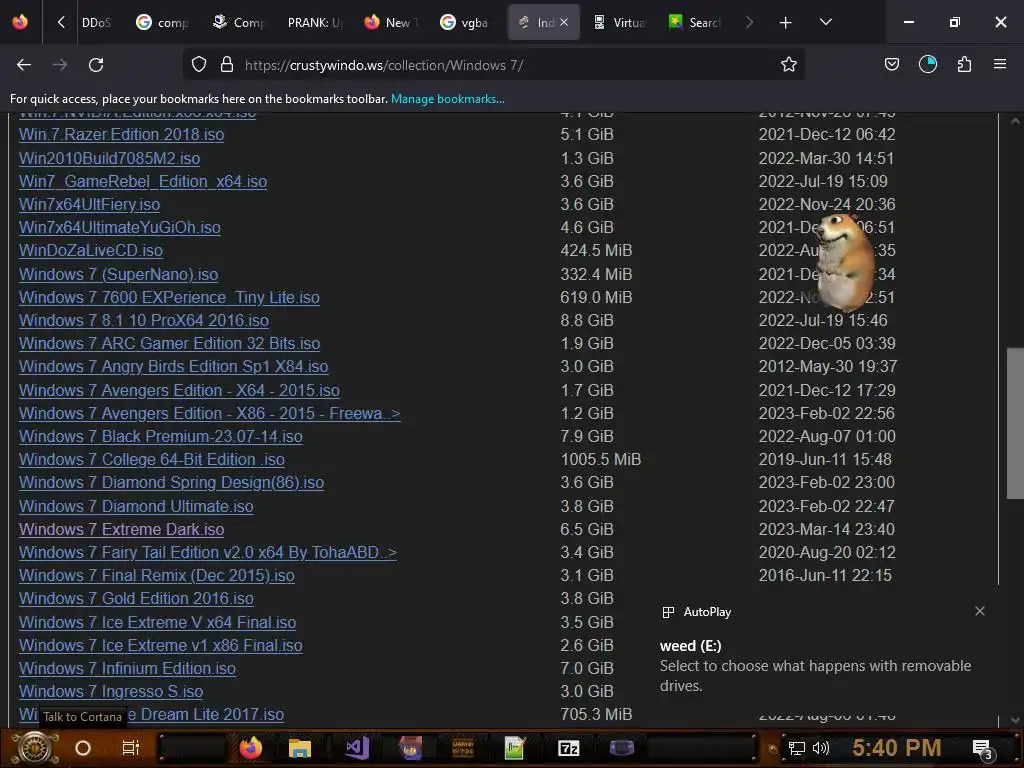Switch to the DDoS tab
The width and height of the screenshot is (1024, 768).
pyautogui.click(x=97, y=23)
